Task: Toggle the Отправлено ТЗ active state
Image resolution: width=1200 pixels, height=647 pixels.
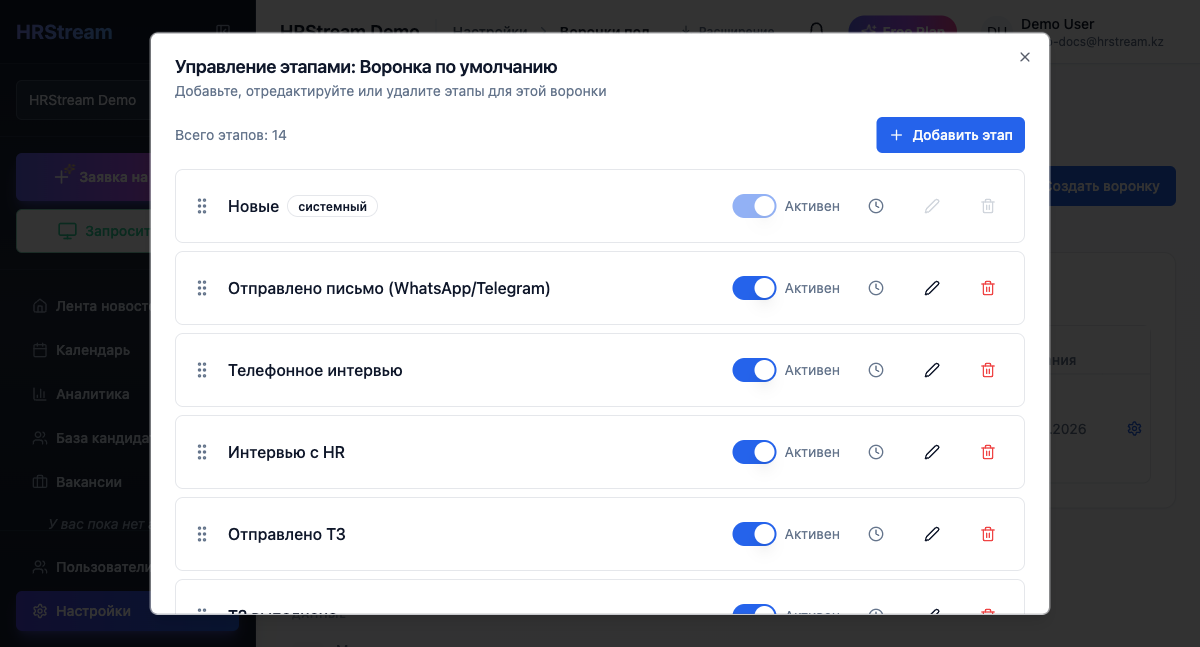Action: pyautogui.click(x=754, y=534)
